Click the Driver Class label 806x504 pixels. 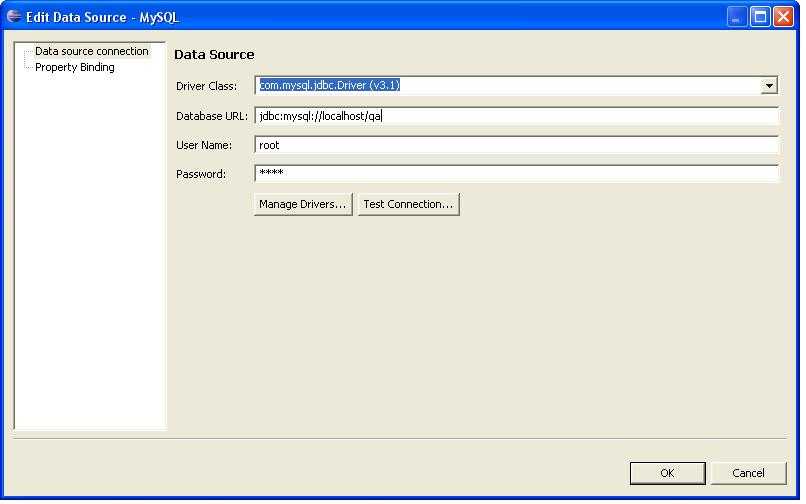pos(207,87)
